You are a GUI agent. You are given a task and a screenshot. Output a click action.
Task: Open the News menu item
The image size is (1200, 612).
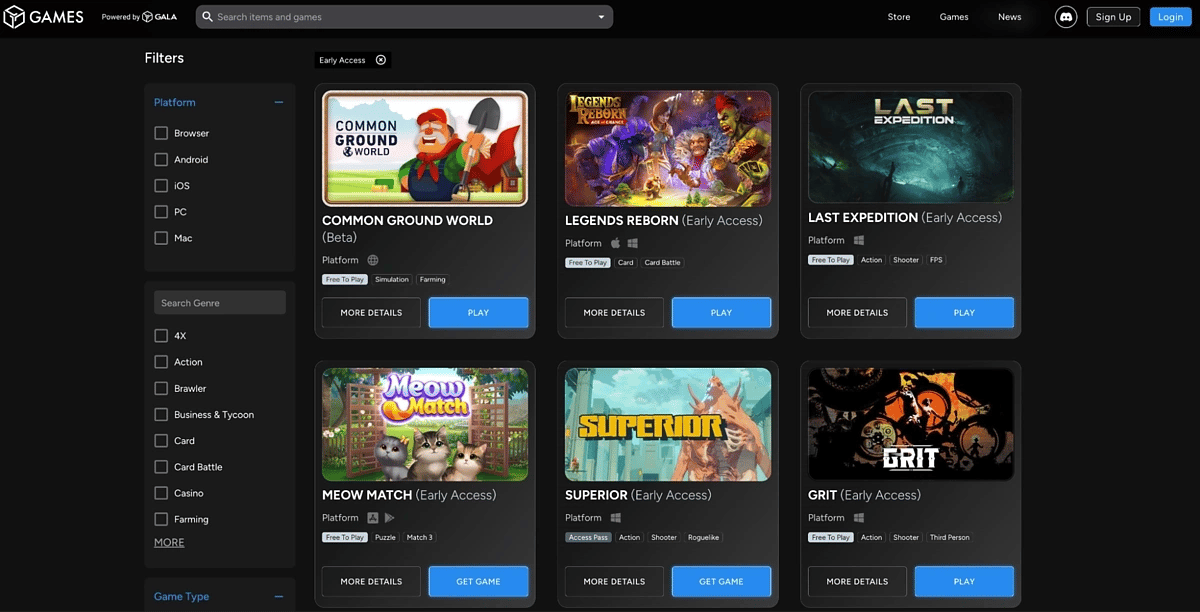(x=1010, y=17)
